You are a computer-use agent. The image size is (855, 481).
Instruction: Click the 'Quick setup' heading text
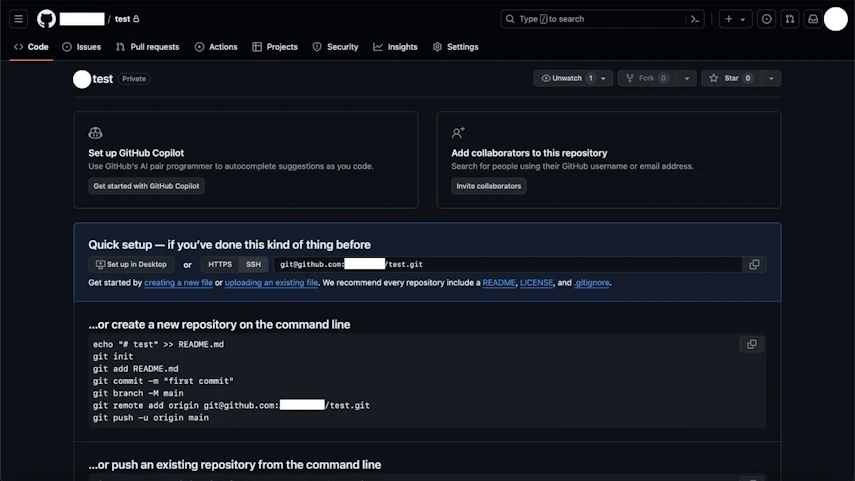[230, 245]
